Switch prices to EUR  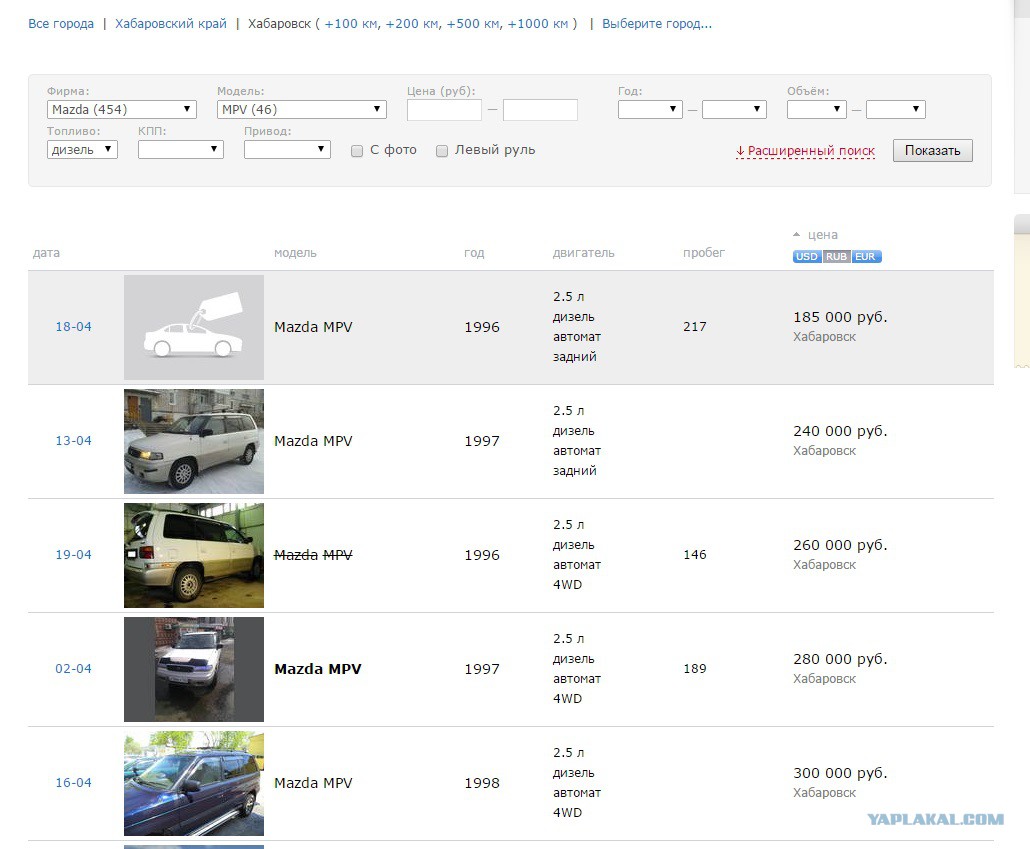tap(866, 256)
